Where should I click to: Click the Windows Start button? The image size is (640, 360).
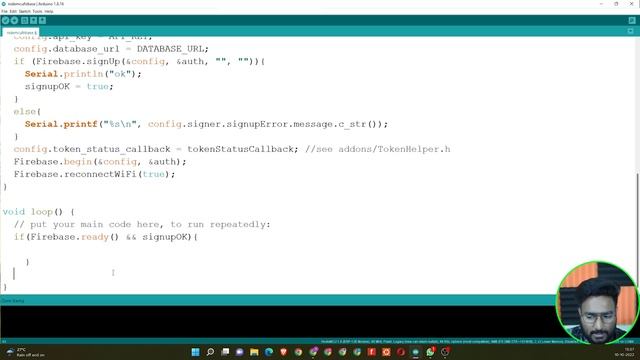pos(196,352)
